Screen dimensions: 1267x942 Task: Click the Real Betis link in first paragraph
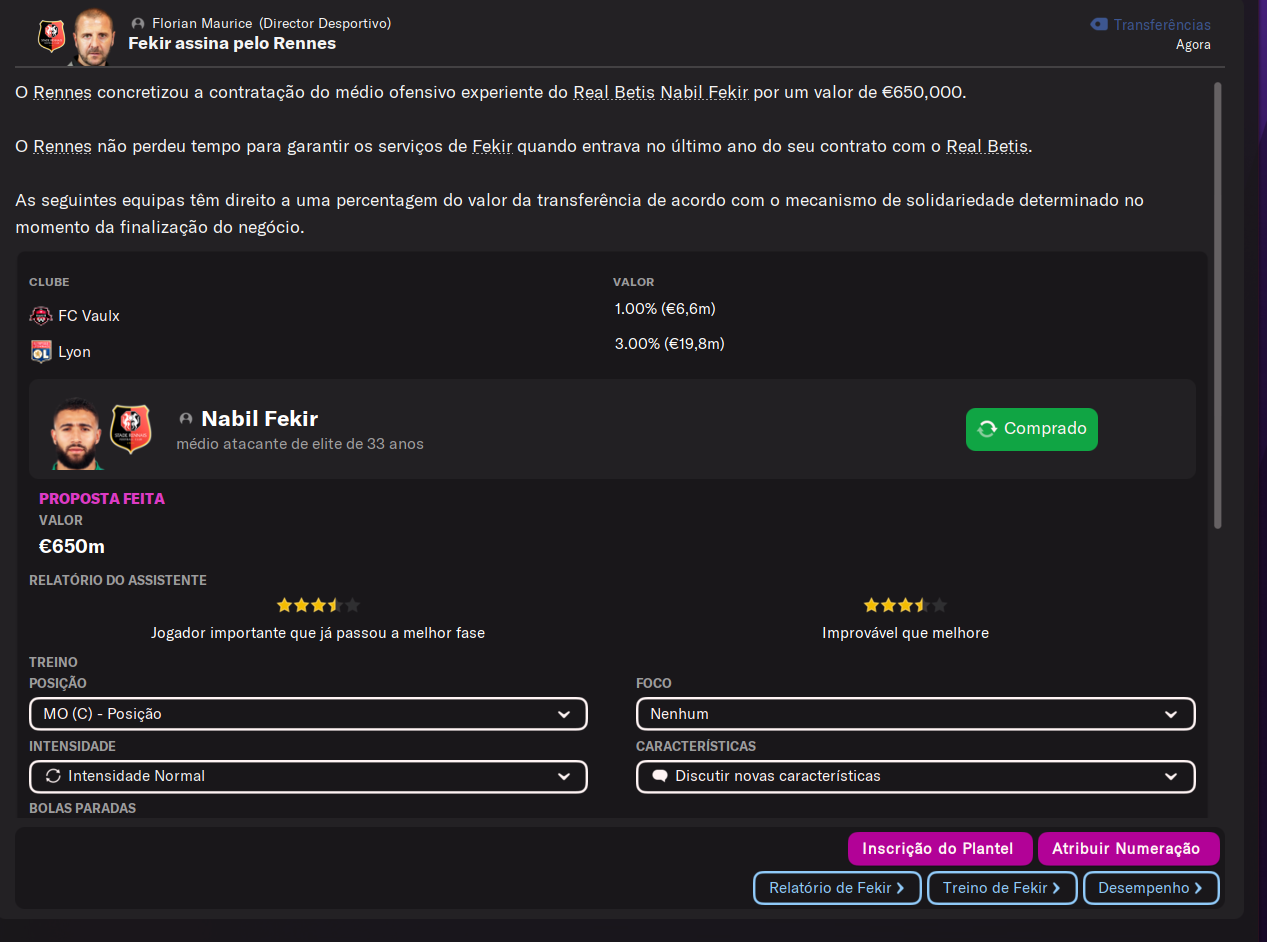(x=614, y=93)
